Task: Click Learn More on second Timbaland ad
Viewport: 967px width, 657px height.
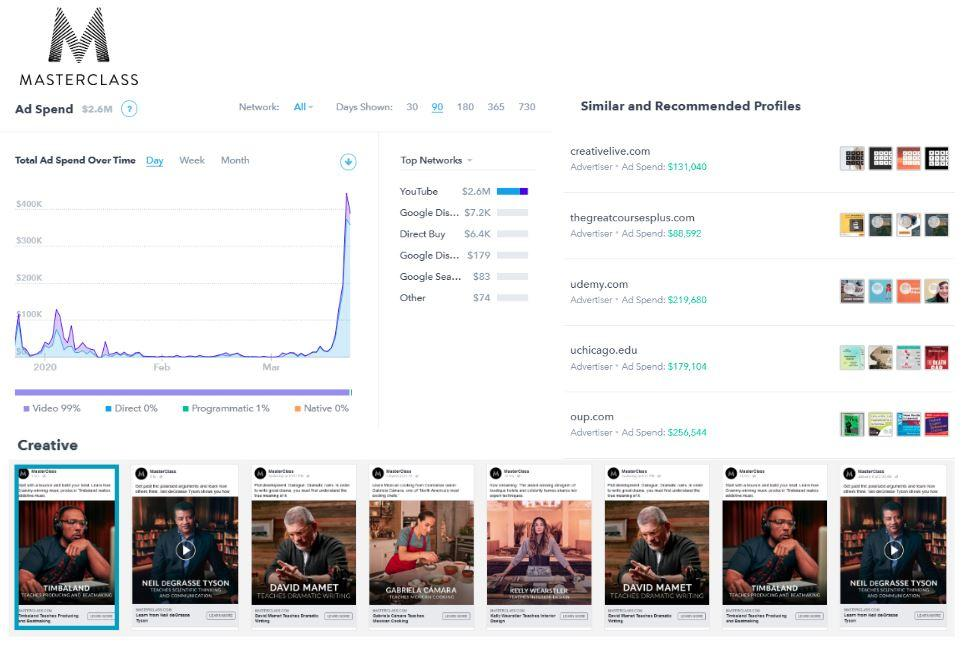Action: tap(809, 616)
